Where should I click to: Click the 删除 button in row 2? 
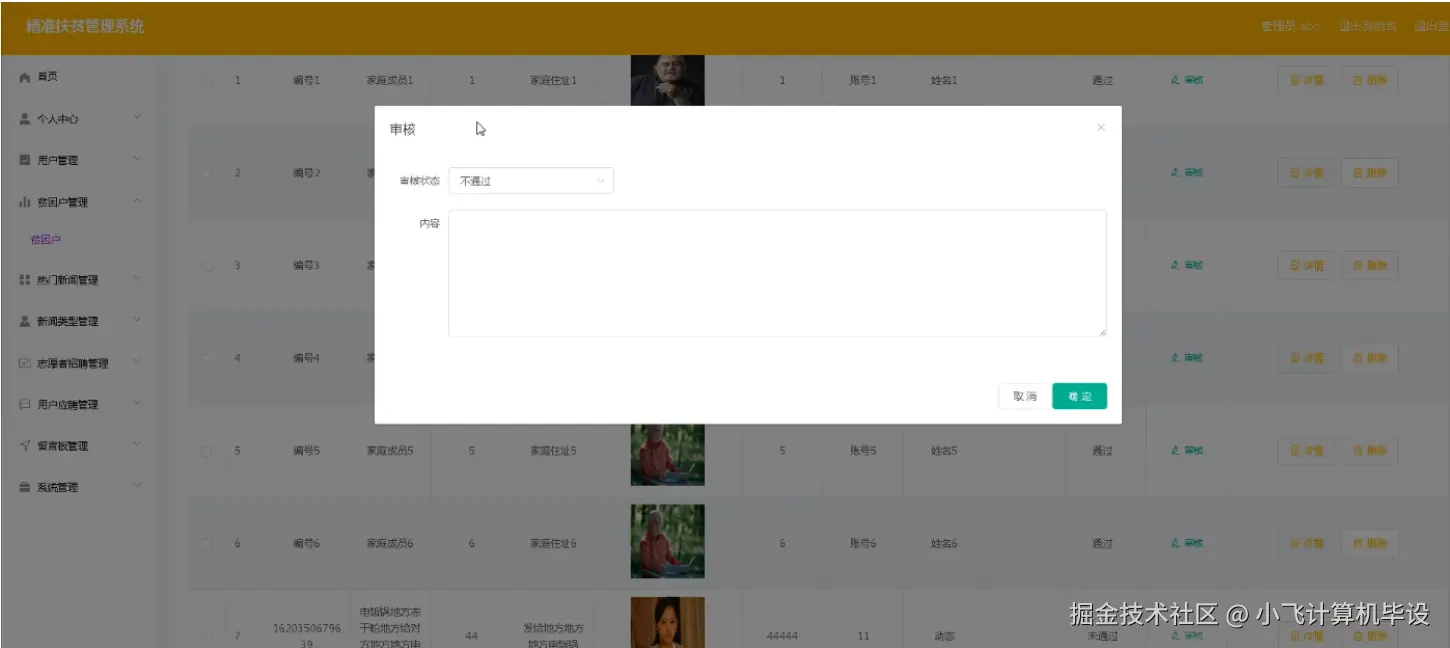tap(1369, 173)
